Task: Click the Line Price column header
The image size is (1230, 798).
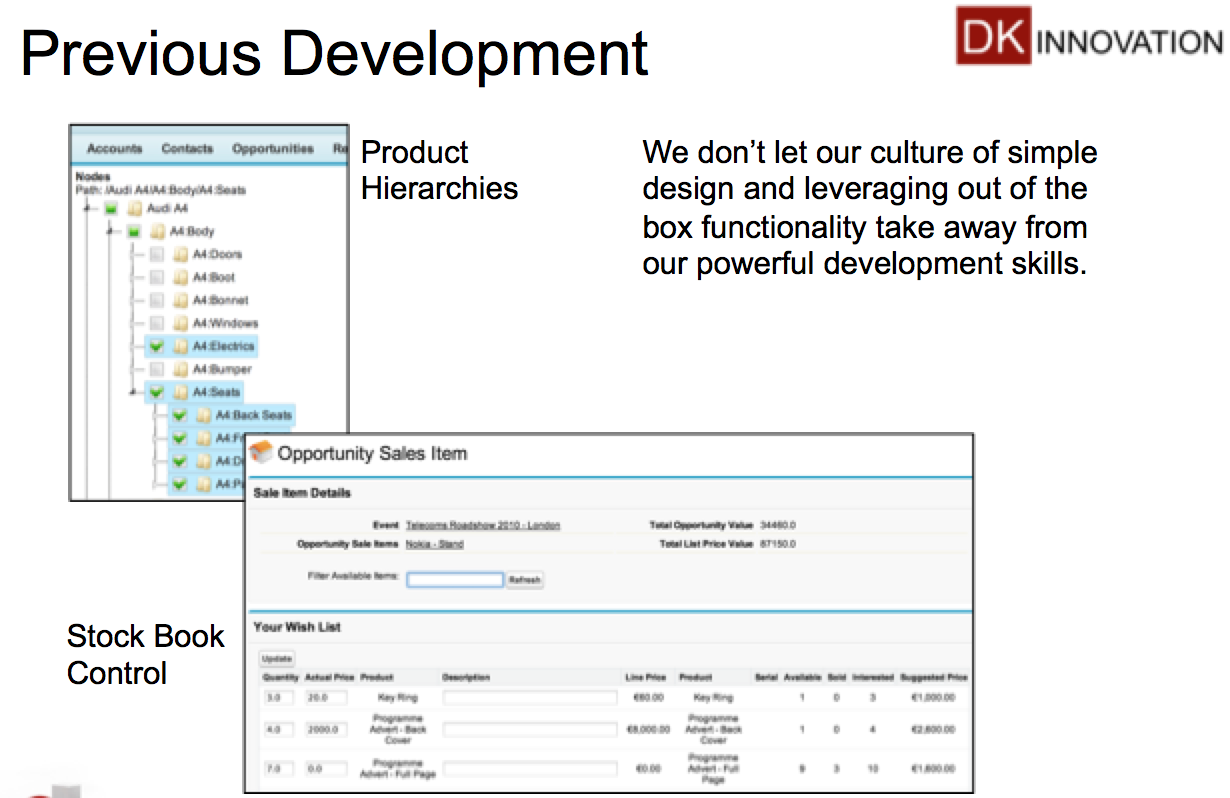Action: 645,678
